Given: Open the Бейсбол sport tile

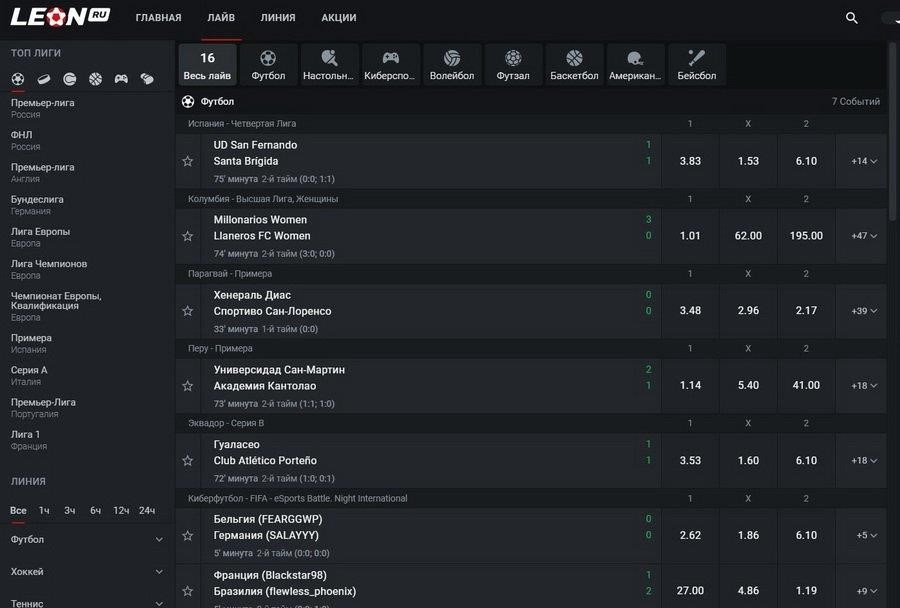Looking at the screenshot, I should pos(697,64).
